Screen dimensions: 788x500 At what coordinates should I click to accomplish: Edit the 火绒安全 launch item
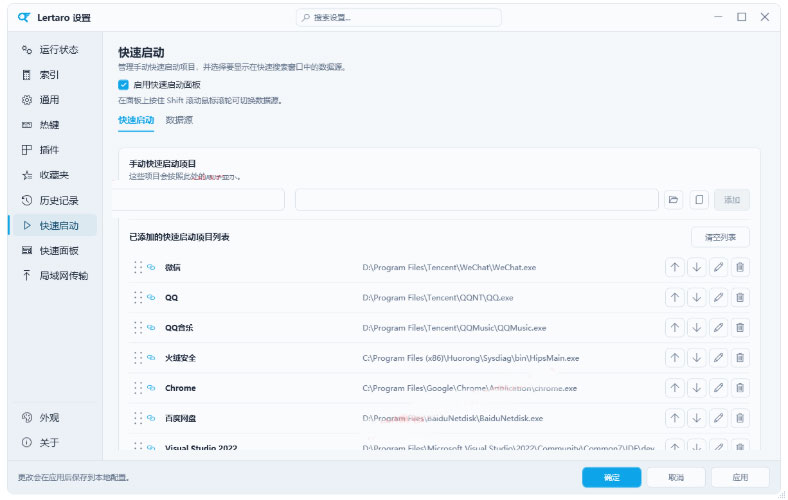tap(718, 358)
